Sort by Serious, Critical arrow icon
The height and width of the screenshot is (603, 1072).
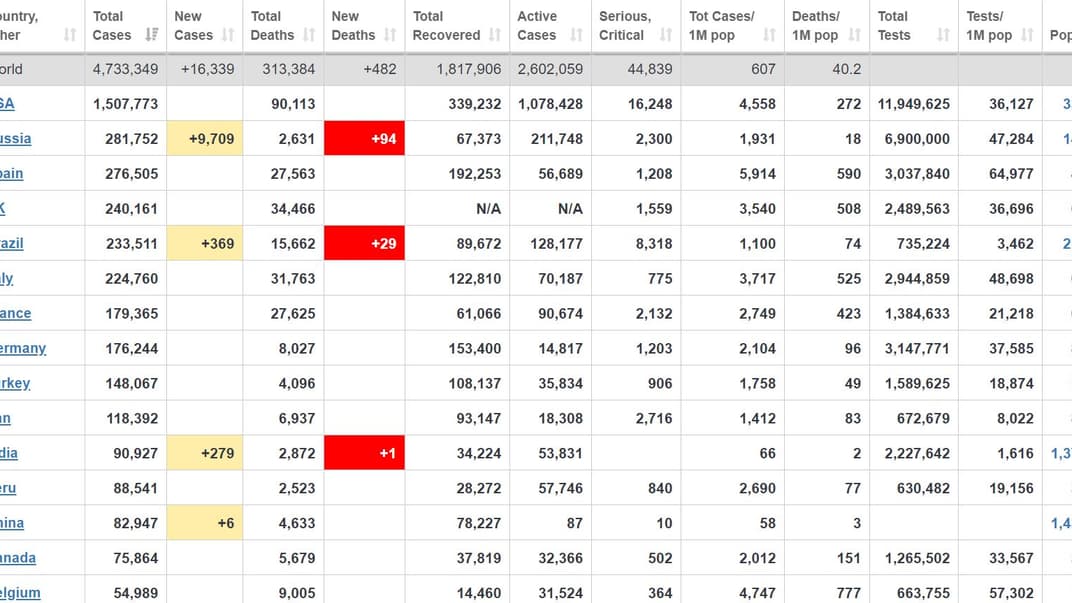(x=666, y=35)
